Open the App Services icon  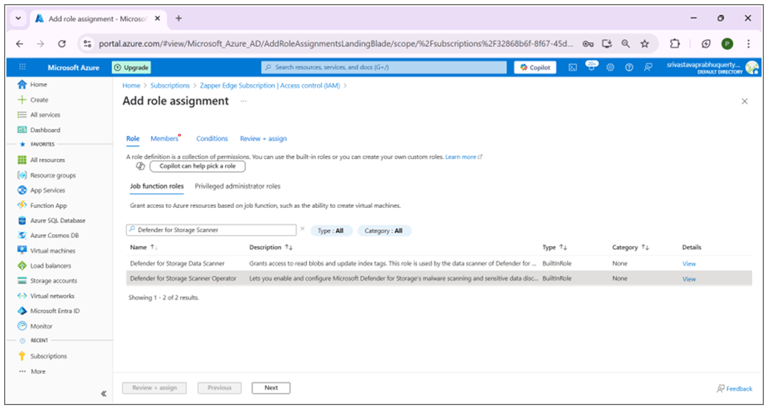point(22,190)
